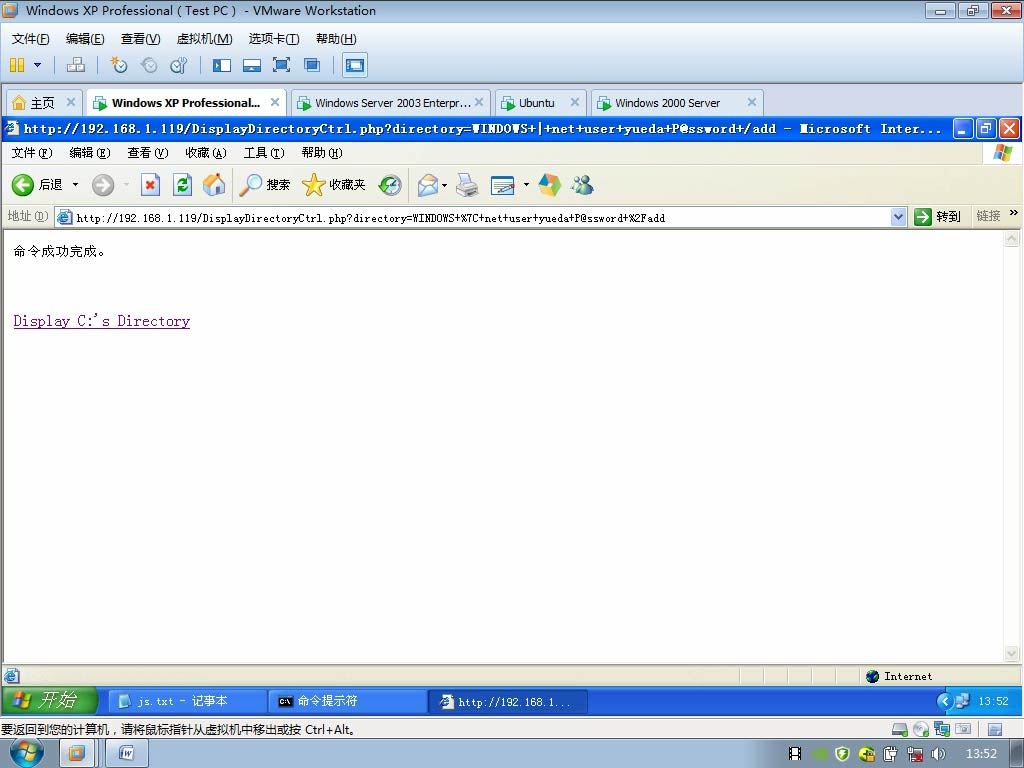Viewport: 1024px width, 768px height.
Task: Refresh the page in Internet Explorer
Action: (182, 185)
